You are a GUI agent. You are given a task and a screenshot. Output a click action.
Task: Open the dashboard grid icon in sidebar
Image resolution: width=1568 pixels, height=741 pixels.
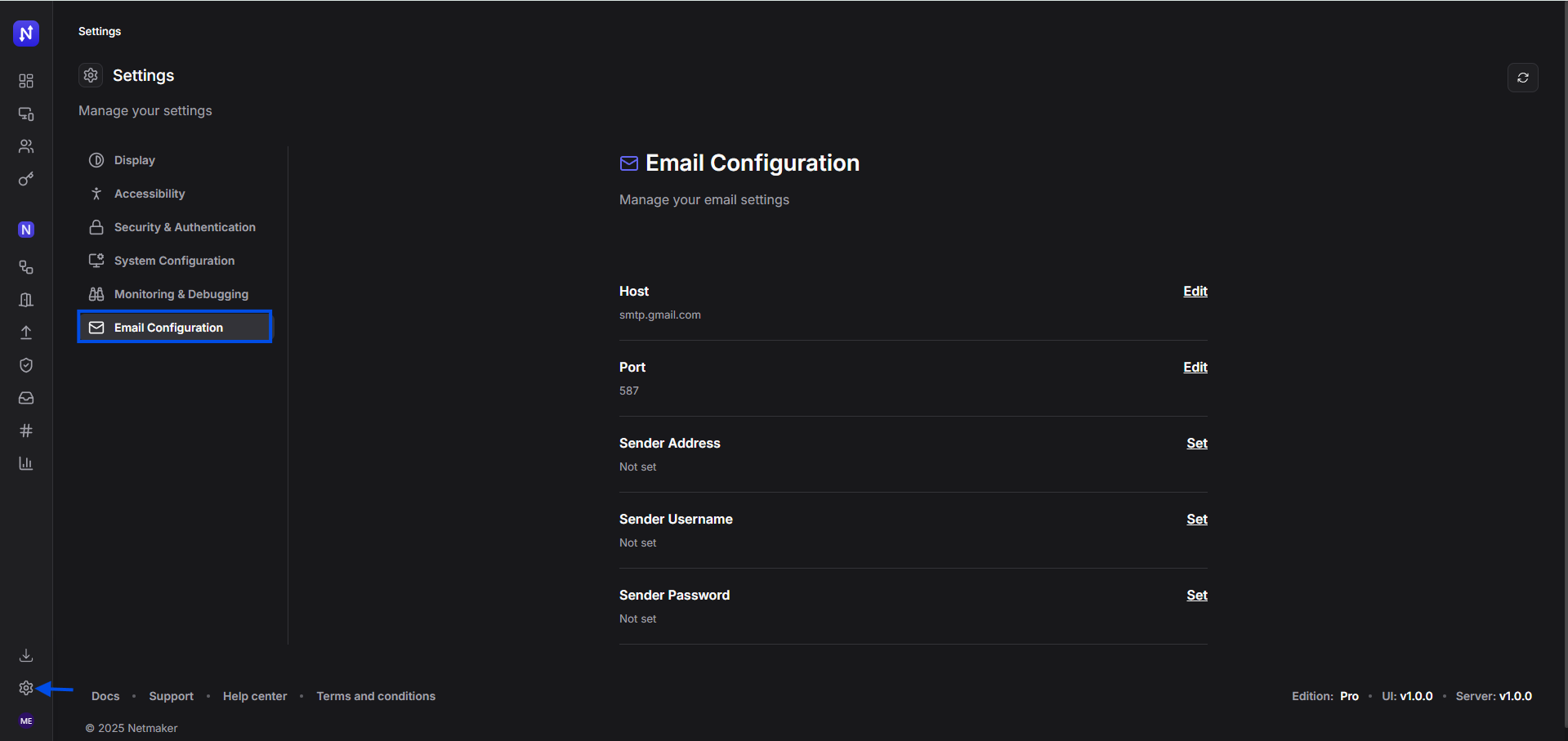26,81
